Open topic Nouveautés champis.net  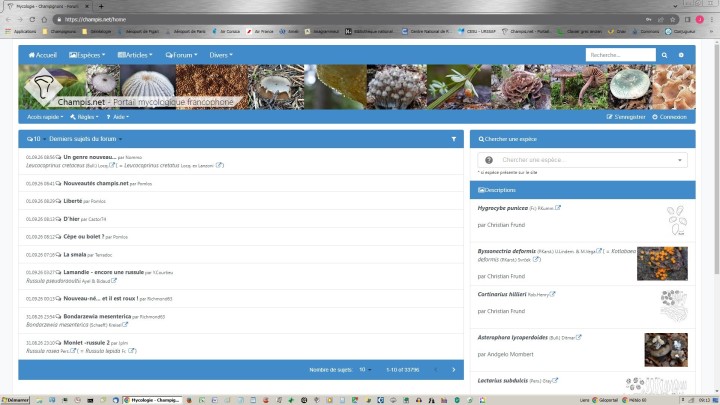pos(96,183)
